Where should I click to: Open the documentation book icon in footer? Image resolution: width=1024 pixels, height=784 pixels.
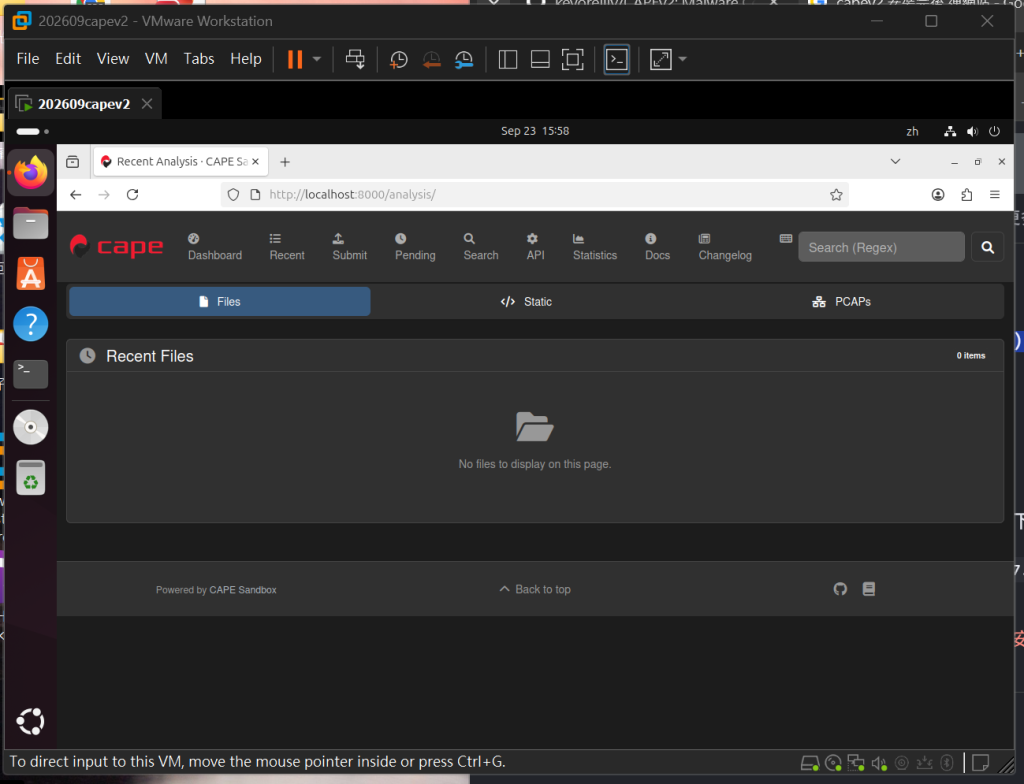(x=869, y=589)
